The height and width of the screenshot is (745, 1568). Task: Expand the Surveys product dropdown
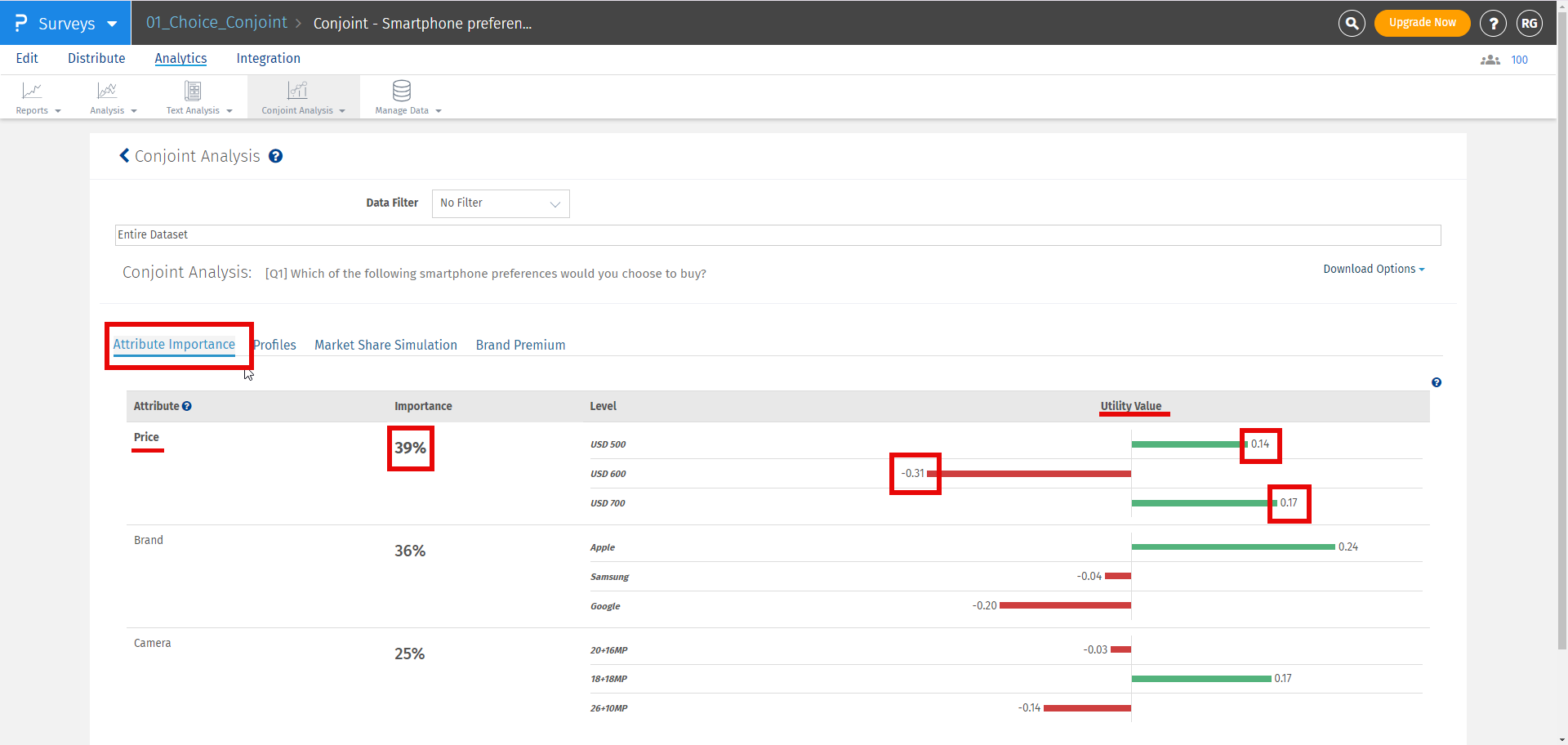[112, 24]
